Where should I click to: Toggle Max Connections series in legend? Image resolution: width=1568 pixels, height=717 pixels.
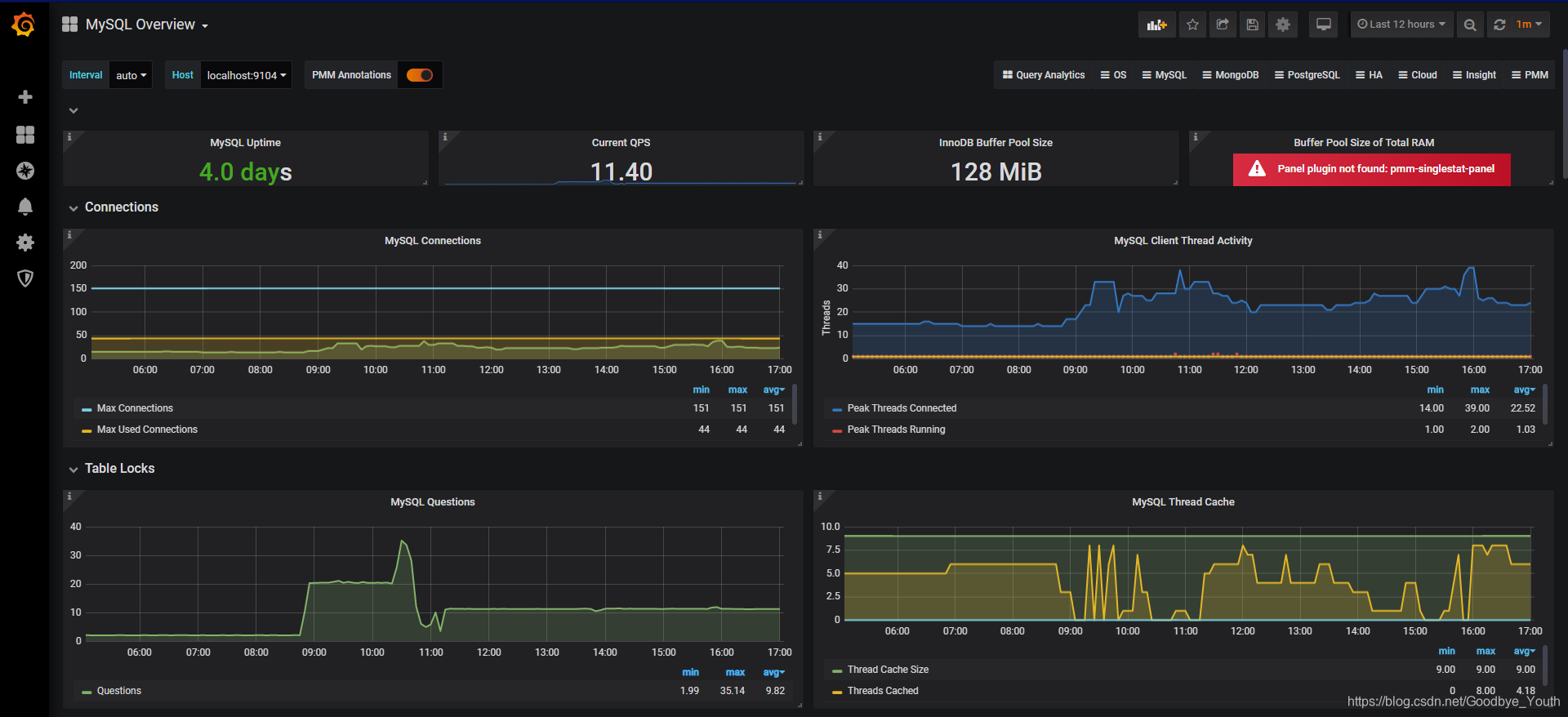pyautogui.click(x=135, y=408)
